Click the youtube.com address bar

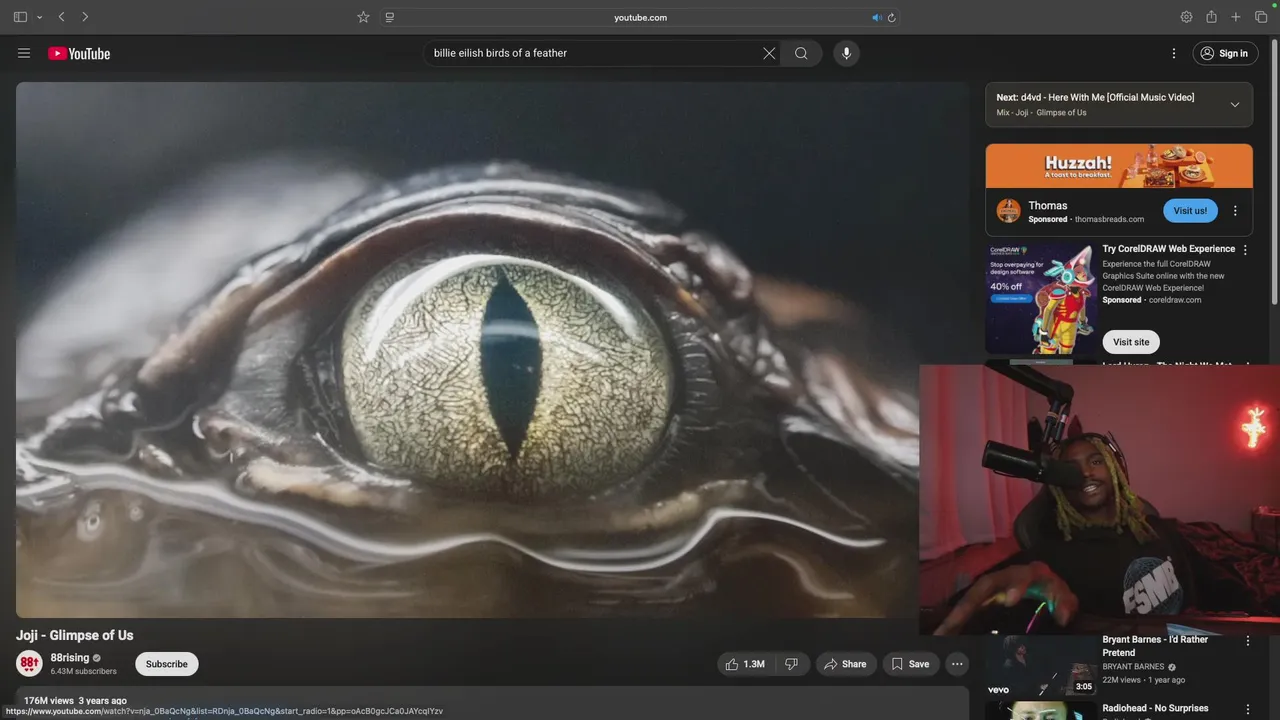pyautogui.click(x=640, y=17)
